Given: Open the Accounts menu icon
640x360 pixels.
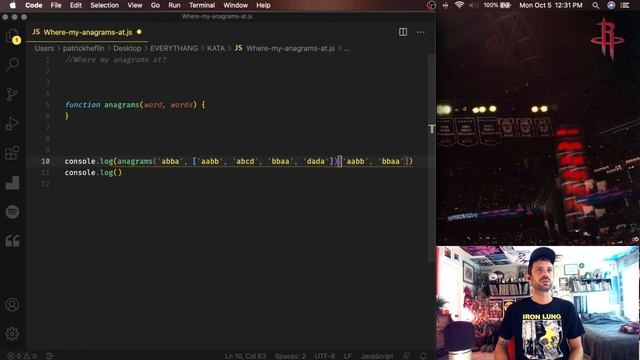Looking at the screenshot, I should click(x=12, y=304).
